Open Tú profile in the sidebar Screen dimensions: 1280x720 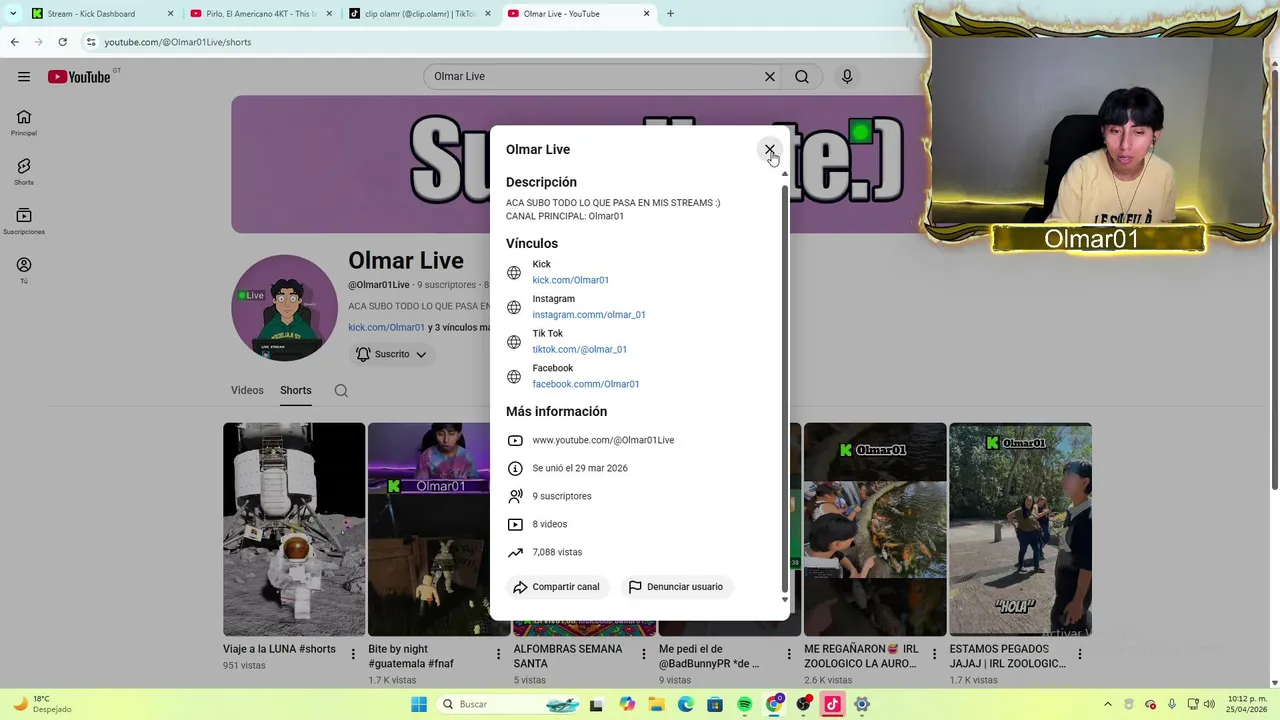[24, 270]
